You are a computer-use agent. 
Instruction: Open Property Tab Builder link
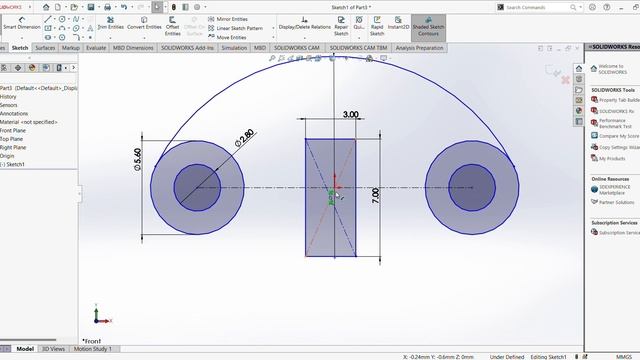pyautogui.click(x=619, y=100)
